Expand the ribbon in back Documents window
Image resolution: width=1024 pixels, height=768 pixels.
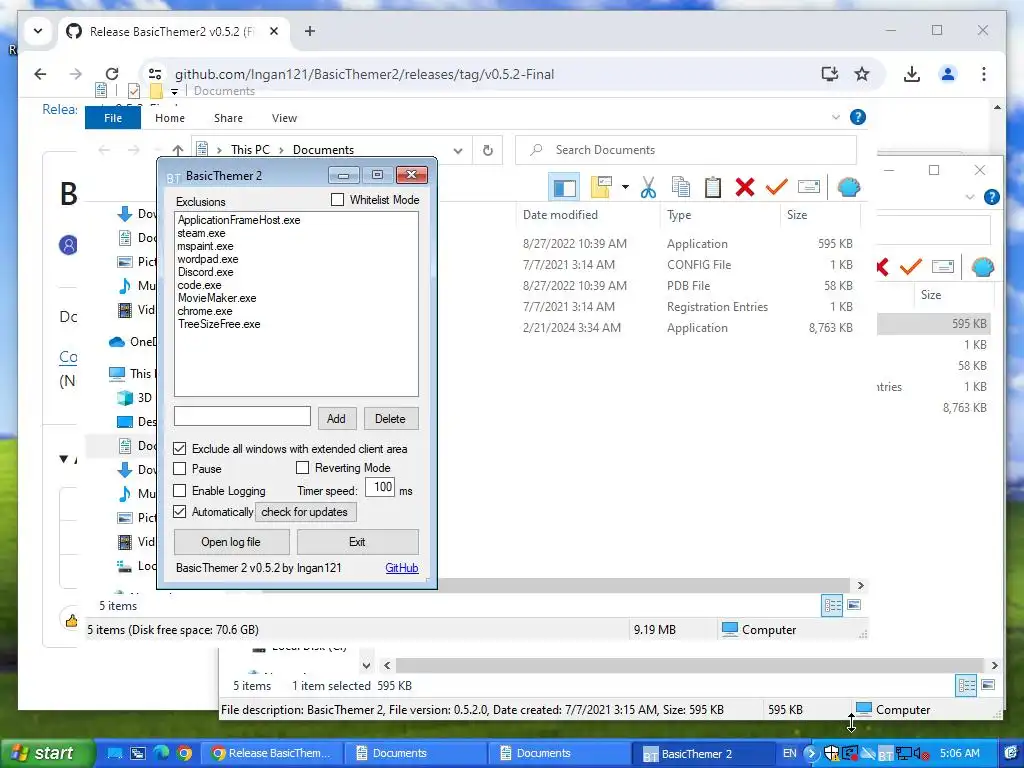click(x=970, y=197)
